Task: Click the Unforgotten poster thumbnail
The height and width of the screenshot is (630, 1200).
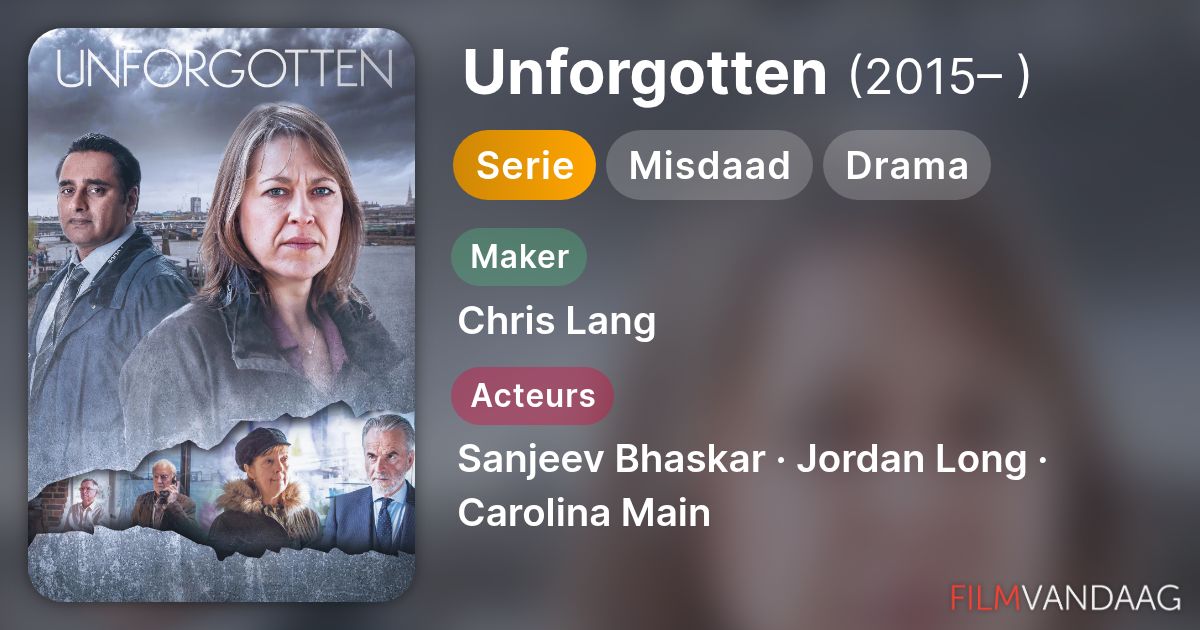Action: click(x=221, y=315)
